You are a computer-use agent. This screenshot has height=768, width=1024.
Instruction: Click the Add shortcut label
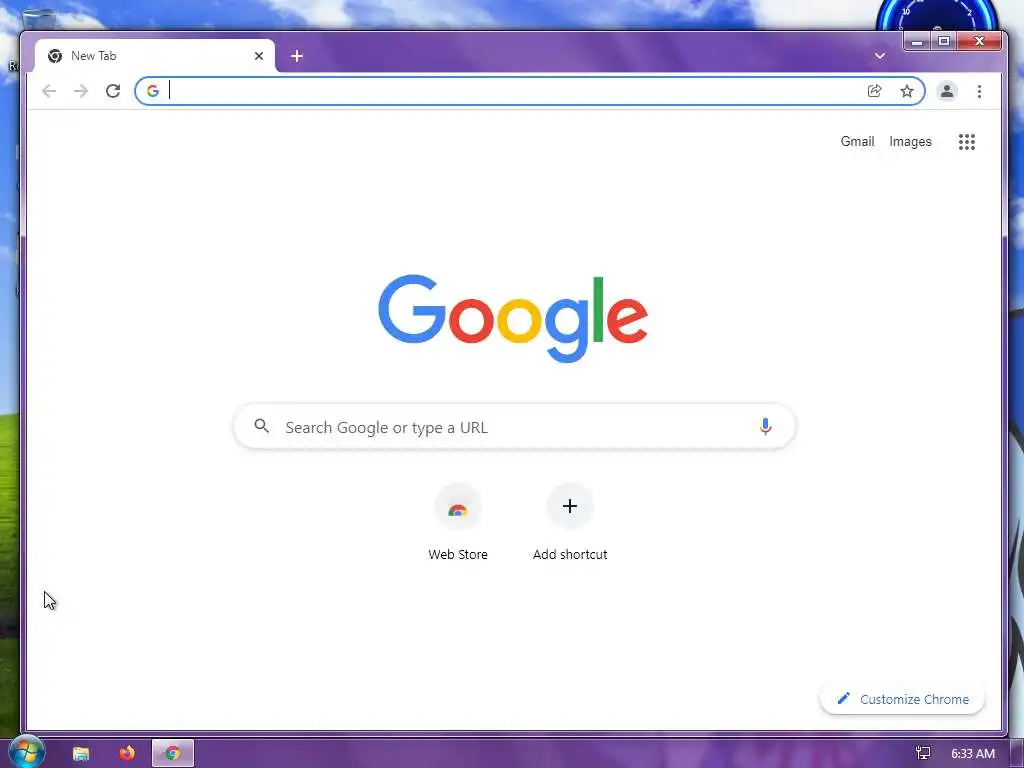click(570, 554)
